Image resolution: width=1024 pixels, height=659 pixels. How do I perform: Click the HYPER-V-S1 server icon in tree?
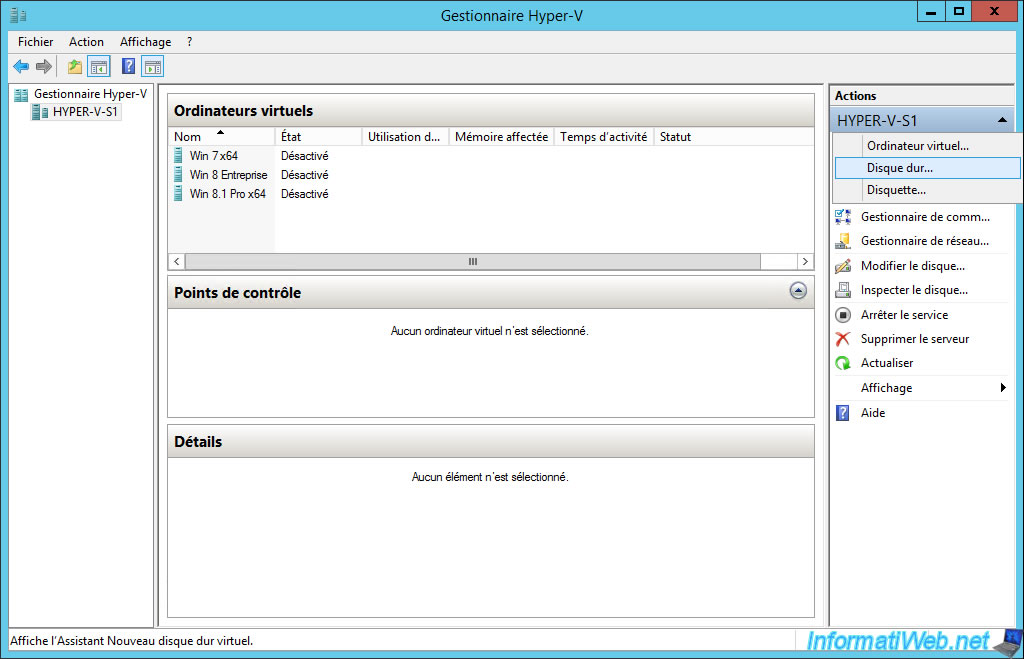[40, 112]
